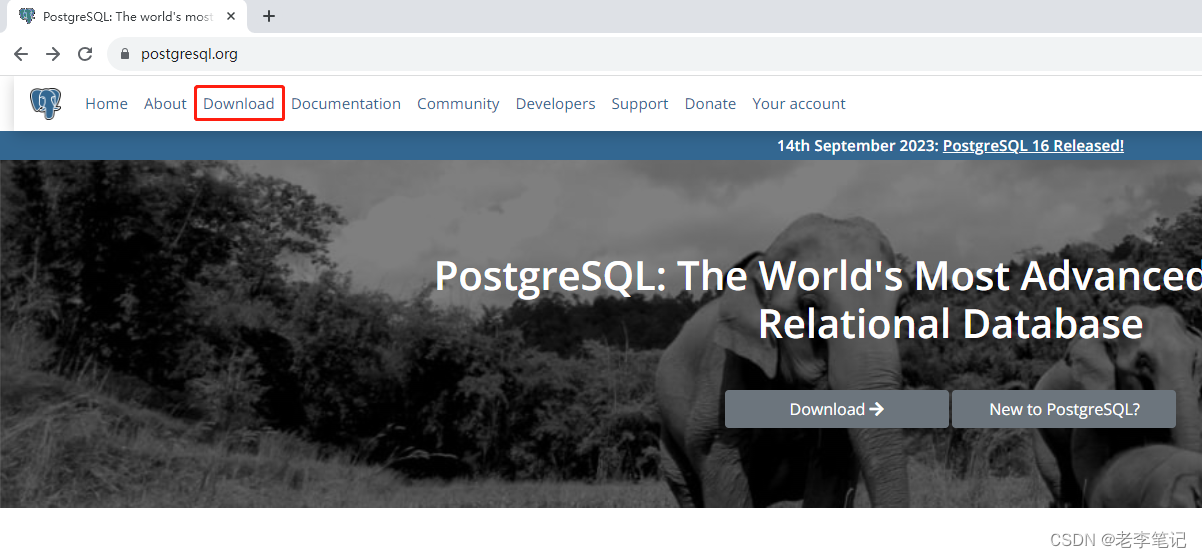
Task: Open Your account link
Action: tap(799, 104)
